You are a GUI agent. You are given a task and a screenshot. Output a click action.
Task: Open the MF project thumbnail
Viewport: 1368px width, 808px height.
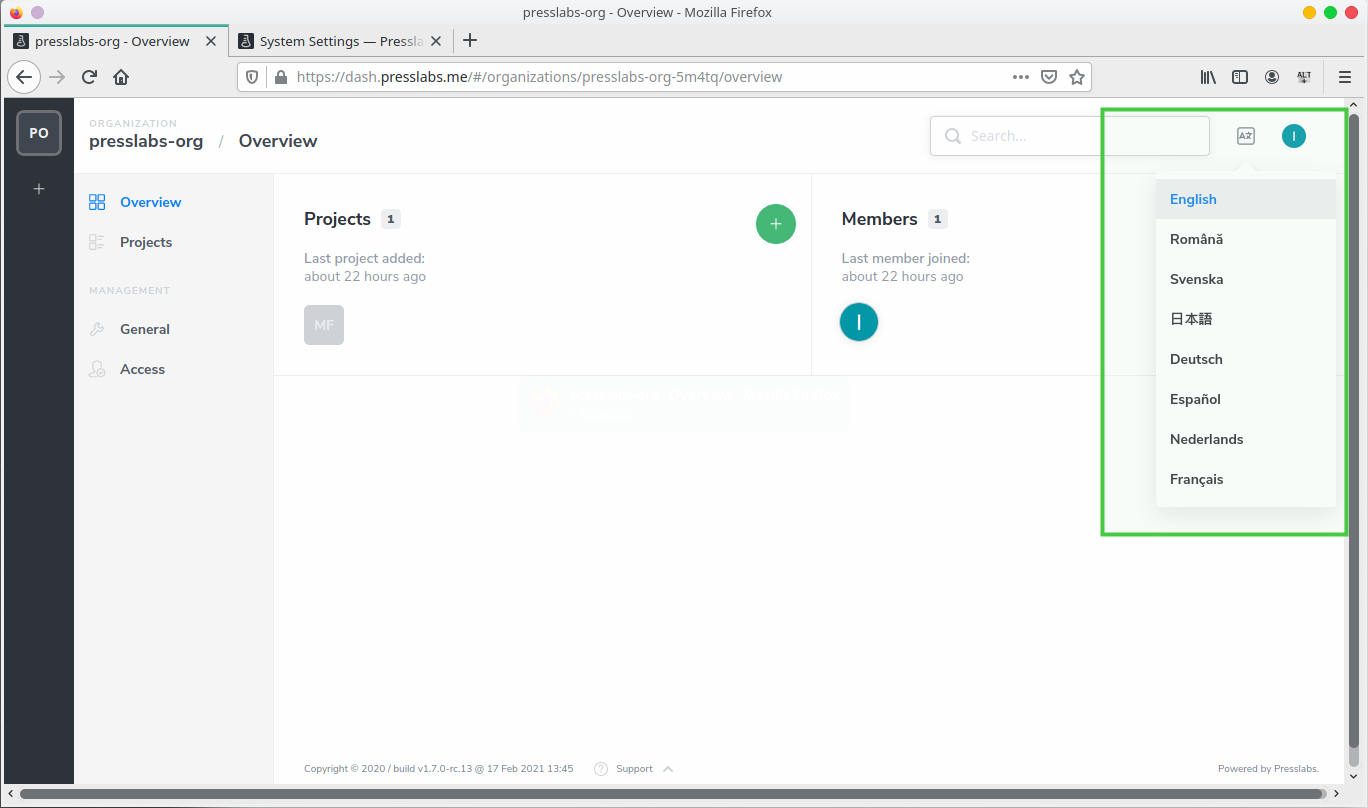(x=324, y=325)
